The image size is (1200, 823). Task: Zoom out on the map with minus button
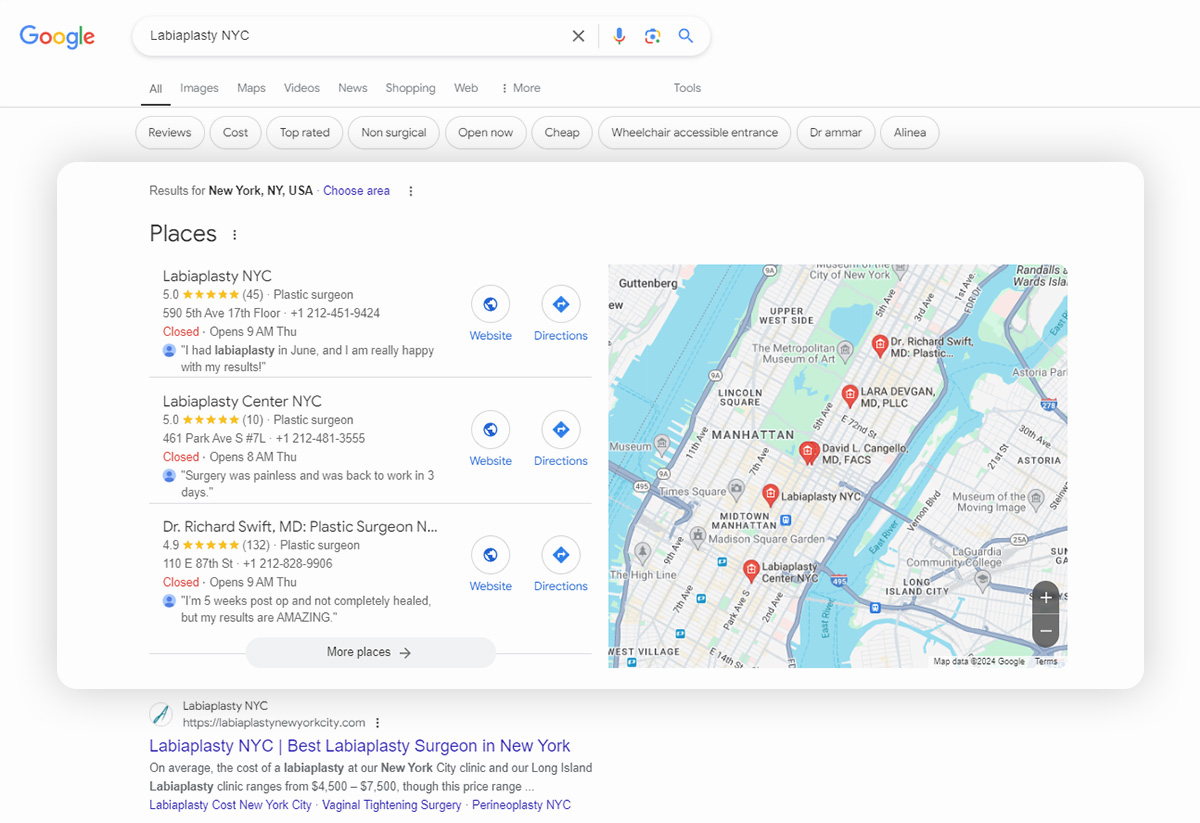click(1046, 631)
